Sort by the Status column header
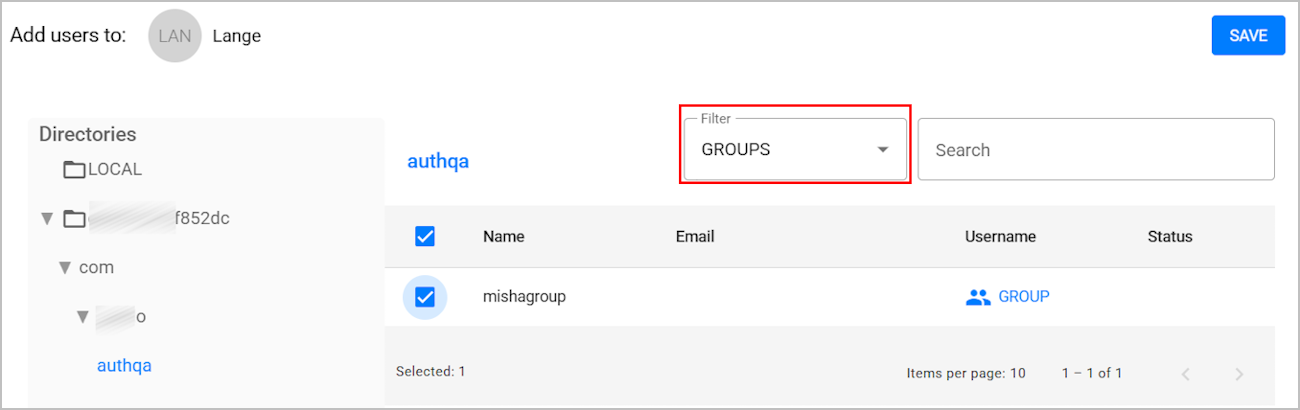The width and height of the screenshot is (1300, 410). coord(1170,237)
